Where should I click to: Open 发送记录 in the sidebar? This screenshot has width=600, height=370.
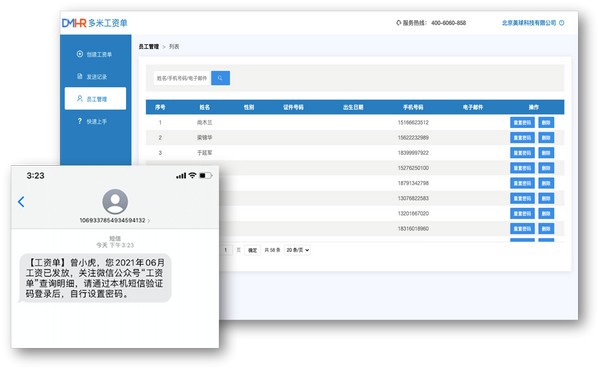pos(92,77)
